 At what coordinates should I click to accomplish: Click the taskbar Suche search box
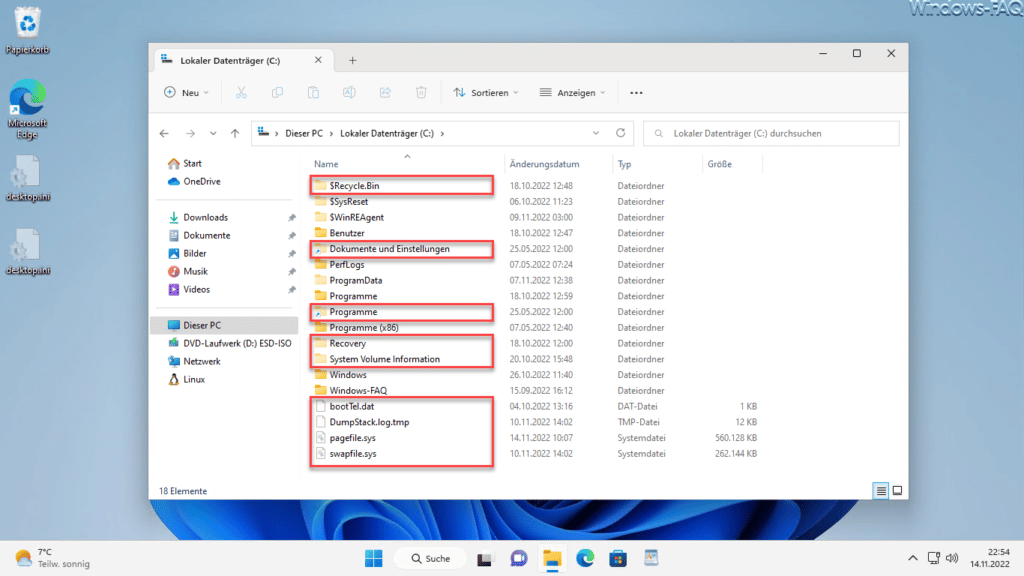(431, 558)
